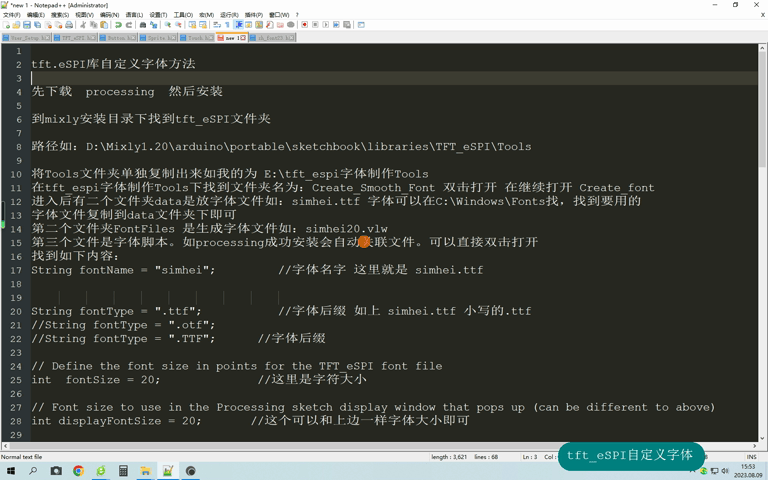The height and width of the screenshot is (480, 768).
Task: Create a new file with toolbar icon
Action: pos(6,24)
